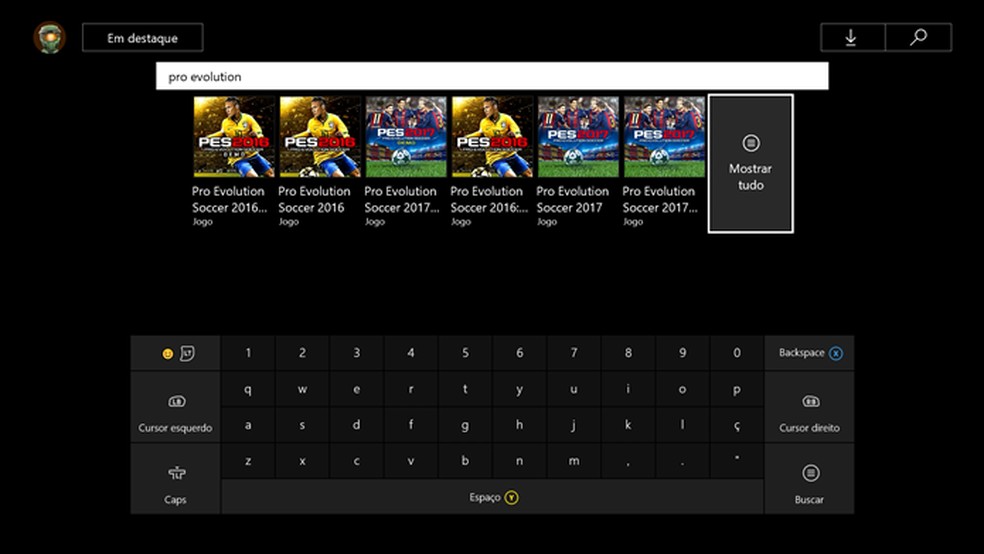Screen dimensions: 984x554
Task: Select the 2 key on keyboard
Action: pos(302,353)
